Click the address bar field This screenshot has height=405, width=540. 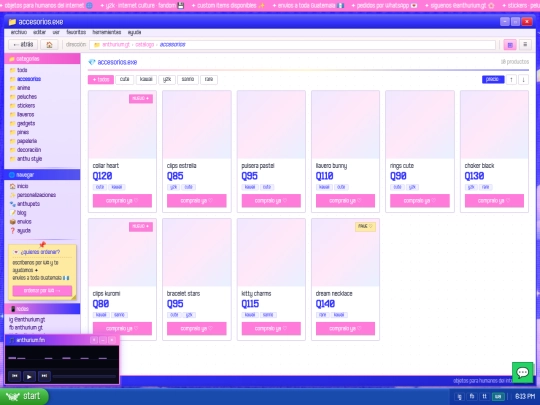pyautogui.click(x=292, y=45)
